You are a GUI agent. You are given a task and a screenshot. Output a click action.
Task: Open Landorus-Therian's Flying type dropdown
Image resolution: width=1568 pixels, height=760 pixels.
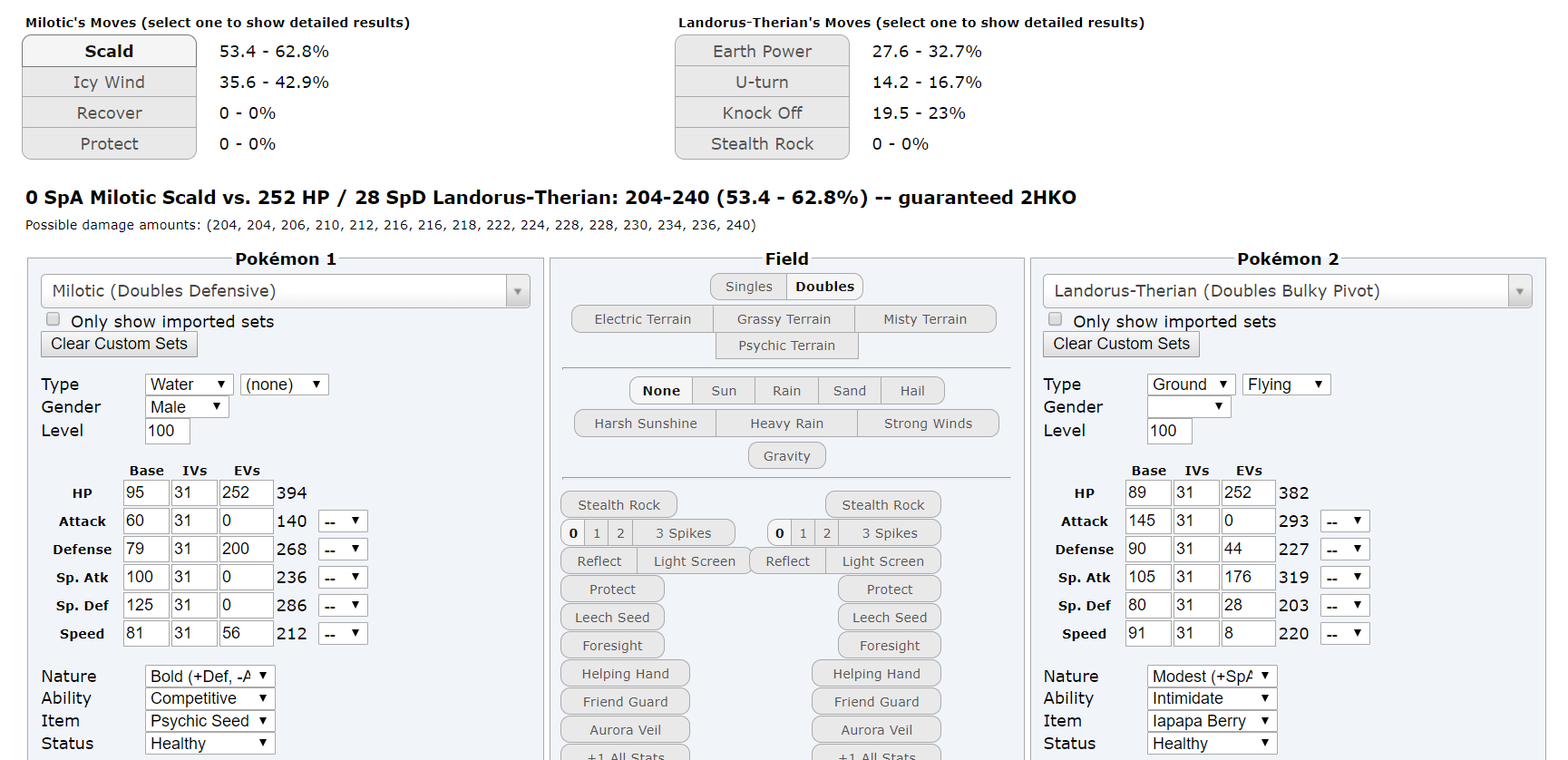coord(1286,385)
